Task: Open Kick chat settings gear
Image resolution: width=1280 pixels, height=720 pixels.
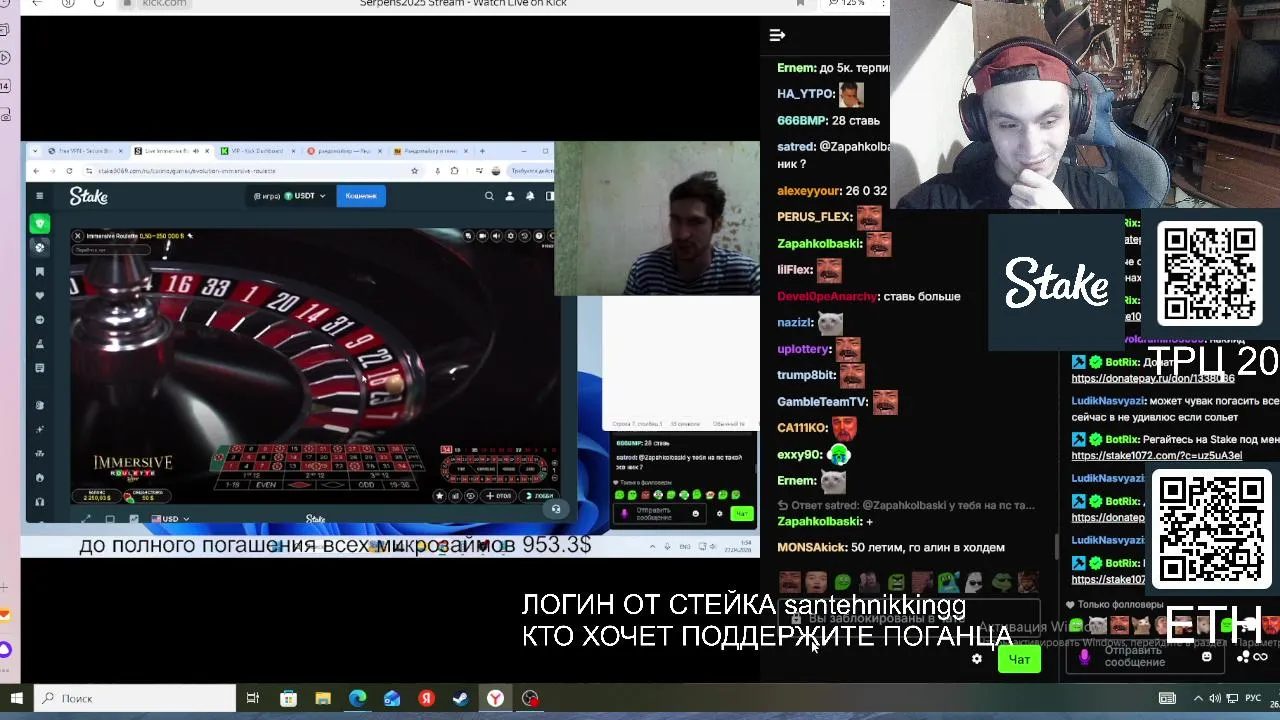Action: (x=977, y=659)
